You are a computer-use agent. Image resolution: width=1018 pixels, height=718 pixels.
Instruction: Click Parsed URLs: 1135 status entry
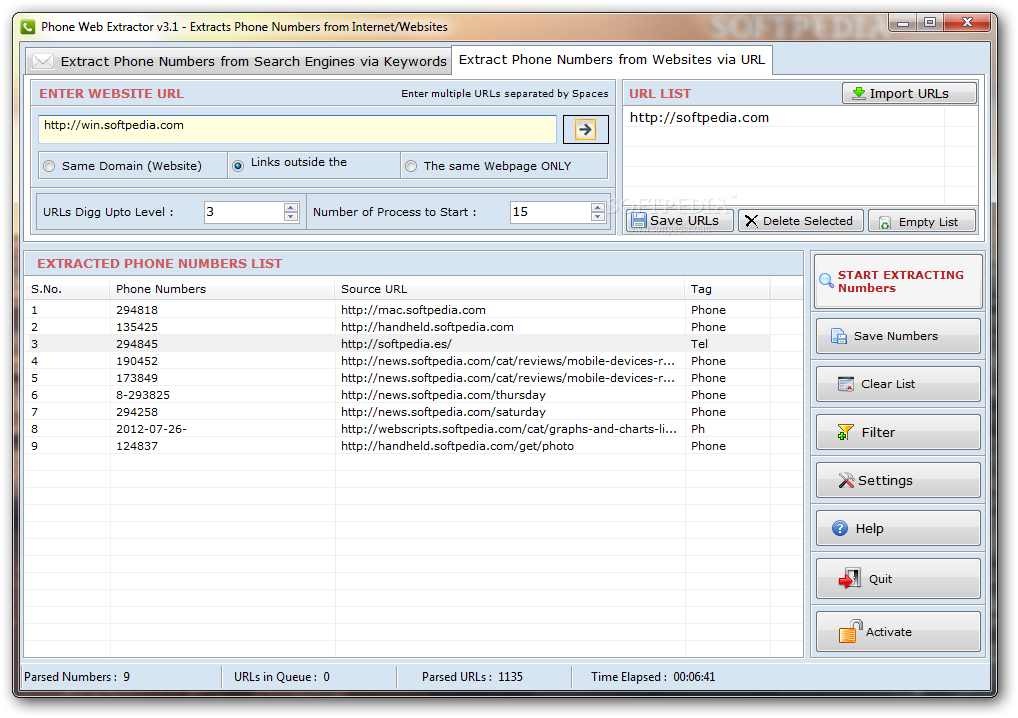tap(472, 676)
